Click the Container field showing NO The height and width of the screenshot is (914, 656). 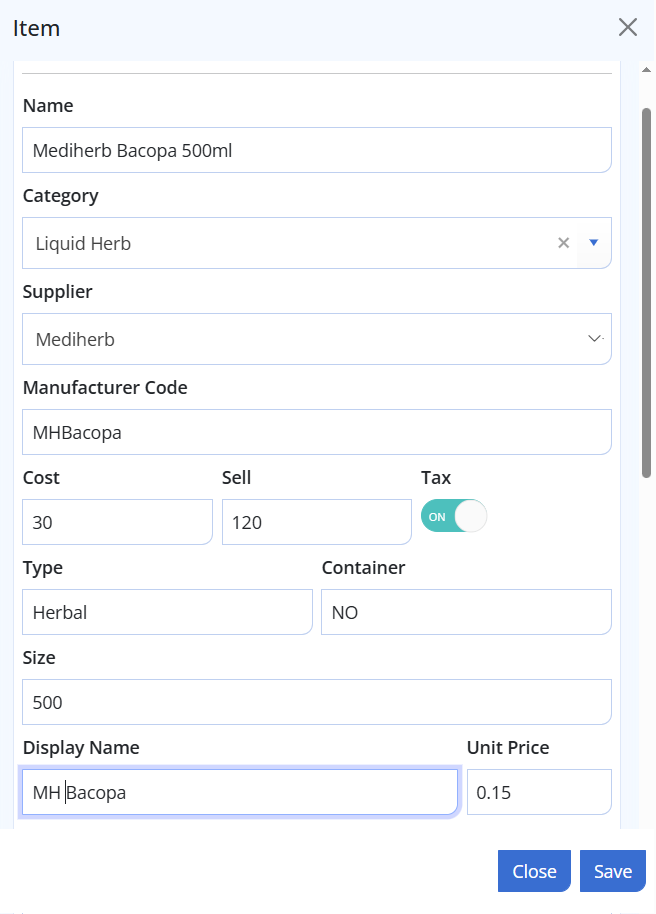(x=466, y=612)
